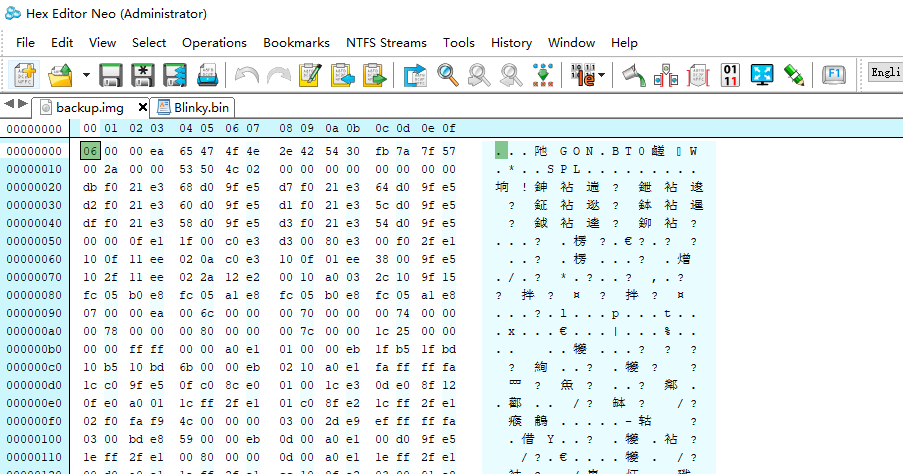Image resolution: width=903 pixels, height=474 pixels.
Task: Click the Save As floppy icon with asterisk
Action: (x=143, y=75)
